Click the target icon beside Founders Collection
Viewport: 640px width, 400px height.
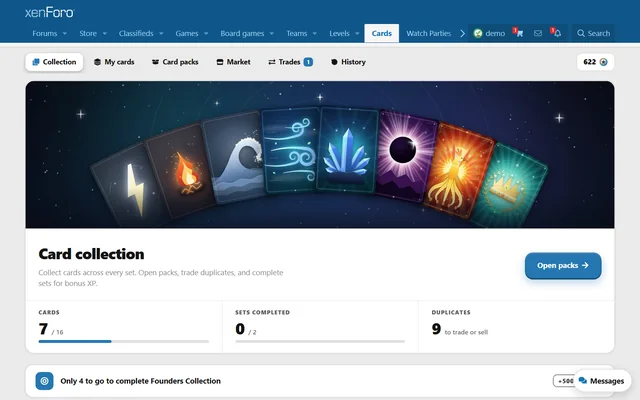click(44, 381)
